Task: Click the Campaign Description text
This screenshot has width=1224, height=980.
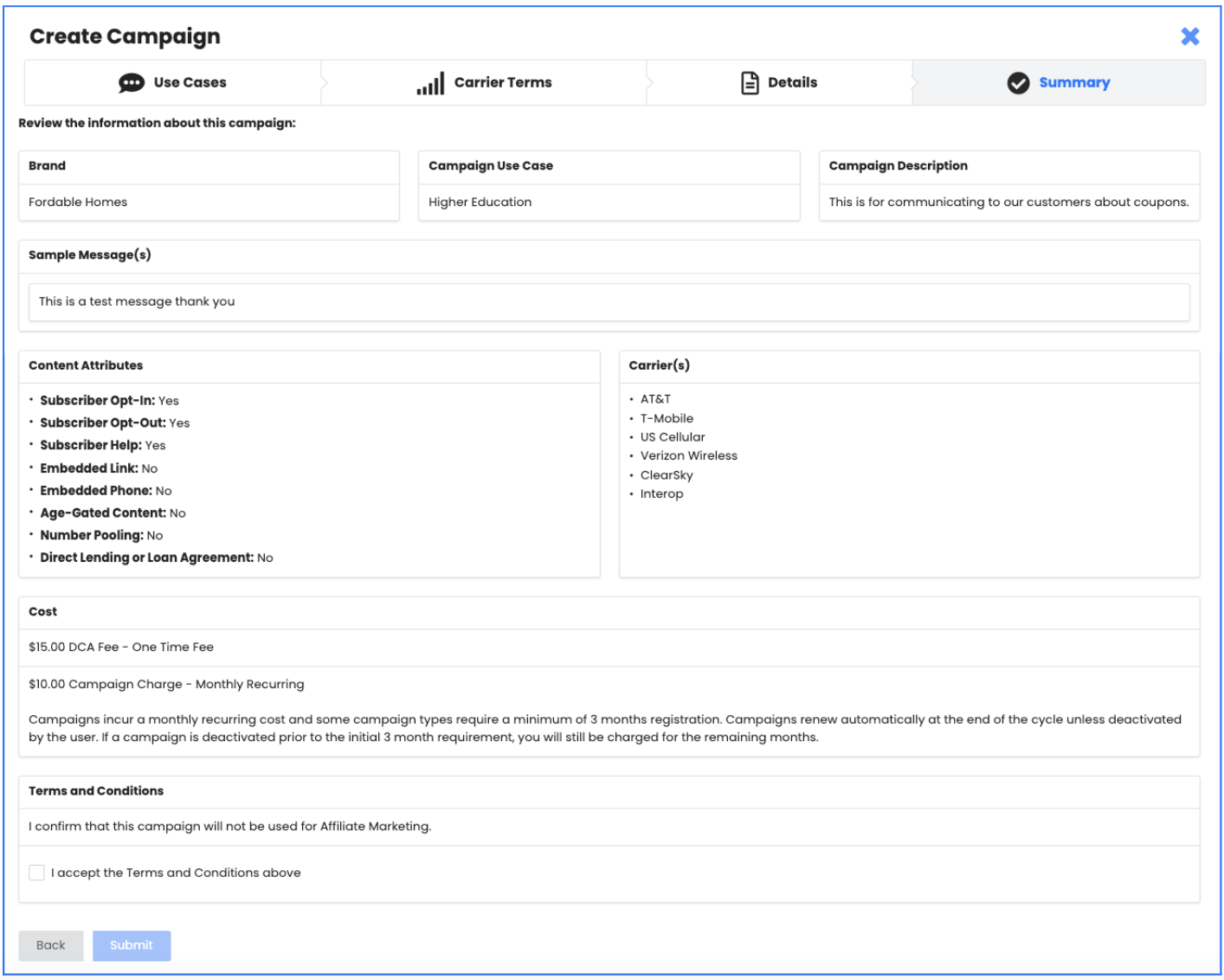Action: coord(1008,202)
